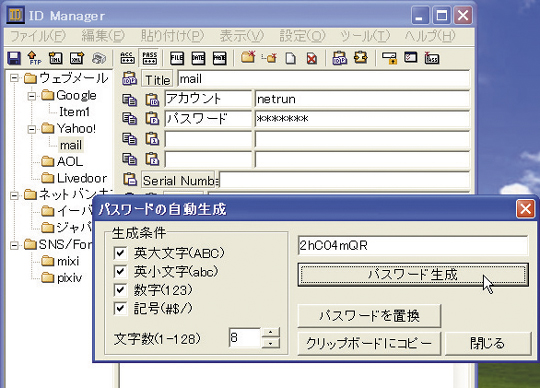Click the masked password value field
This screenshot has width=540, height=388.
click(362, 119)
